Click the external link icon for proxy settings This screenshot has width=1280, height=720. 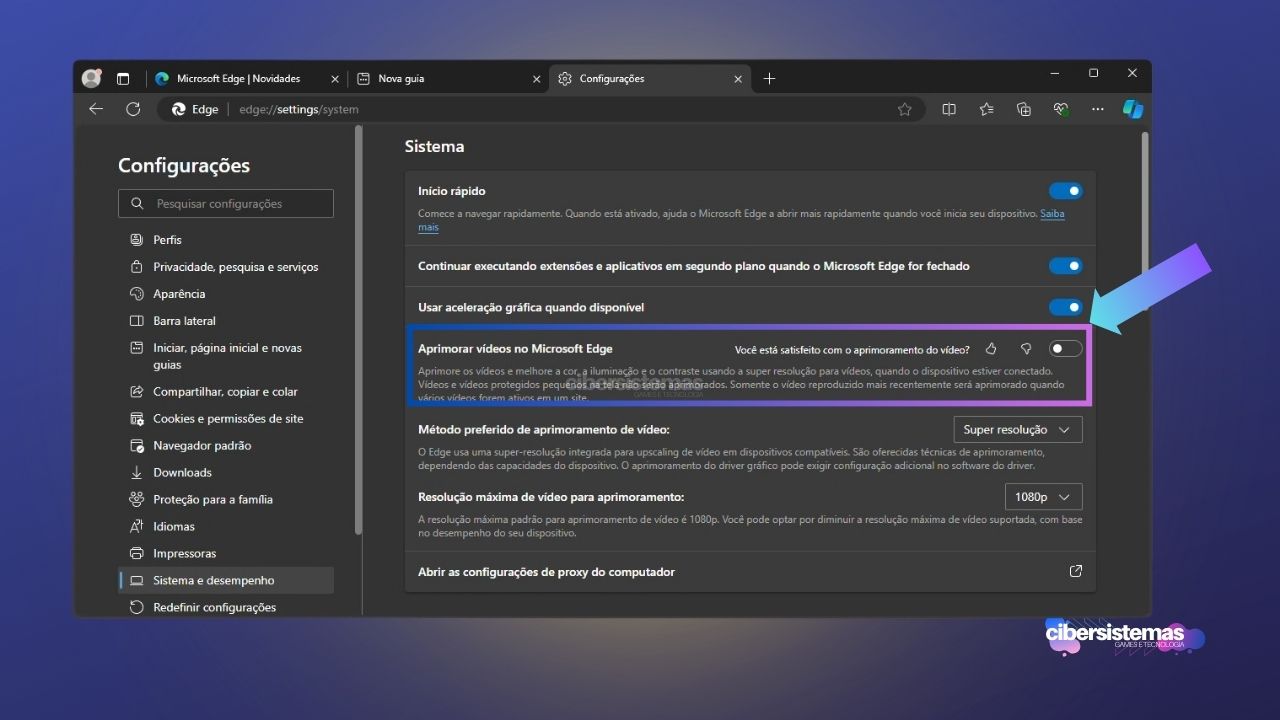click(x=1076, y=571)
